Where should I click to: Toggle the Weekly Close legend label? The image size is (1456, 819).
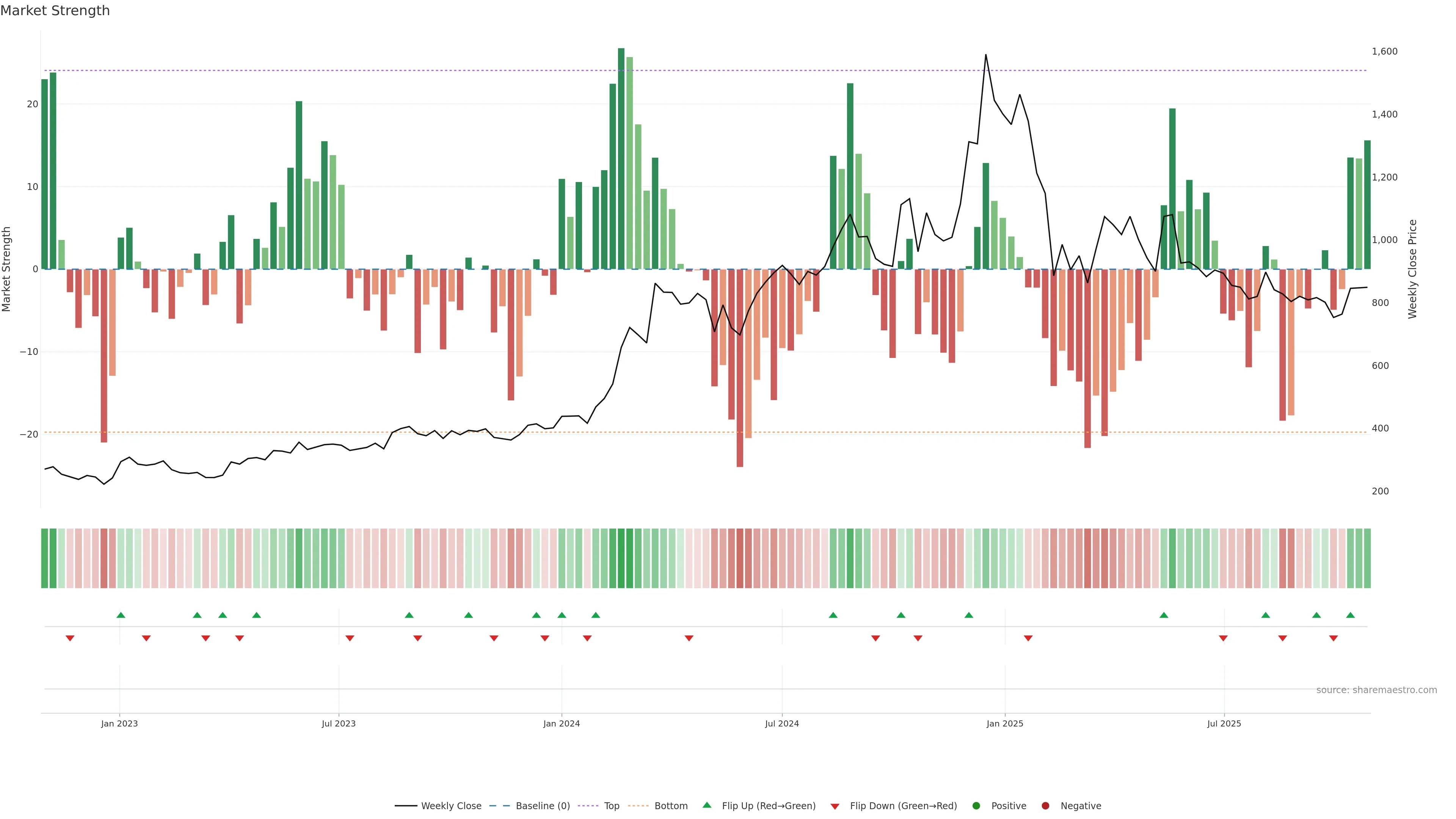(451, 806)
